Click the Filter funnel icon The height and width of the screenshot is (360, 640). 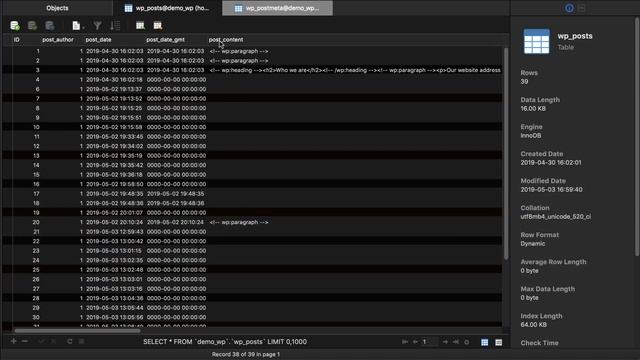[97, 26]
